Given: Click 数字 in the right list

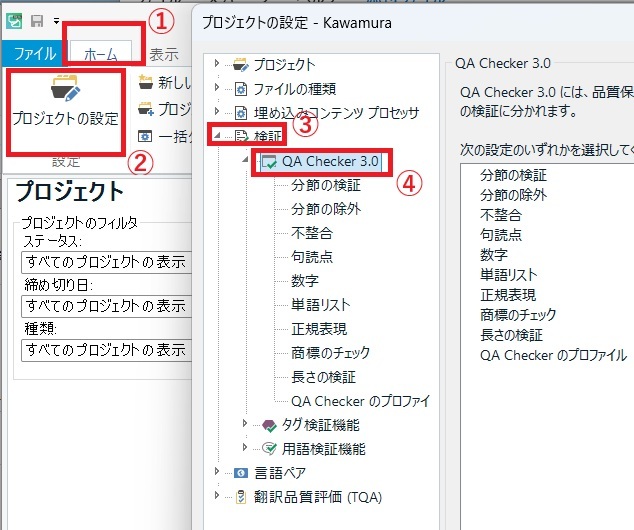Looking at the screenshot, I should 494,255.
